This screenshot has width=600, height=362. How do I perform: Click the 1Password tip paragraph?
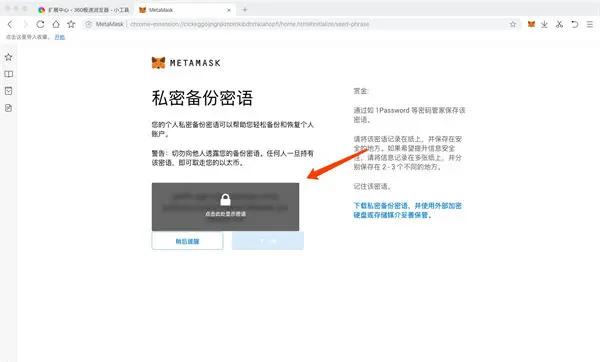point(409,115)
